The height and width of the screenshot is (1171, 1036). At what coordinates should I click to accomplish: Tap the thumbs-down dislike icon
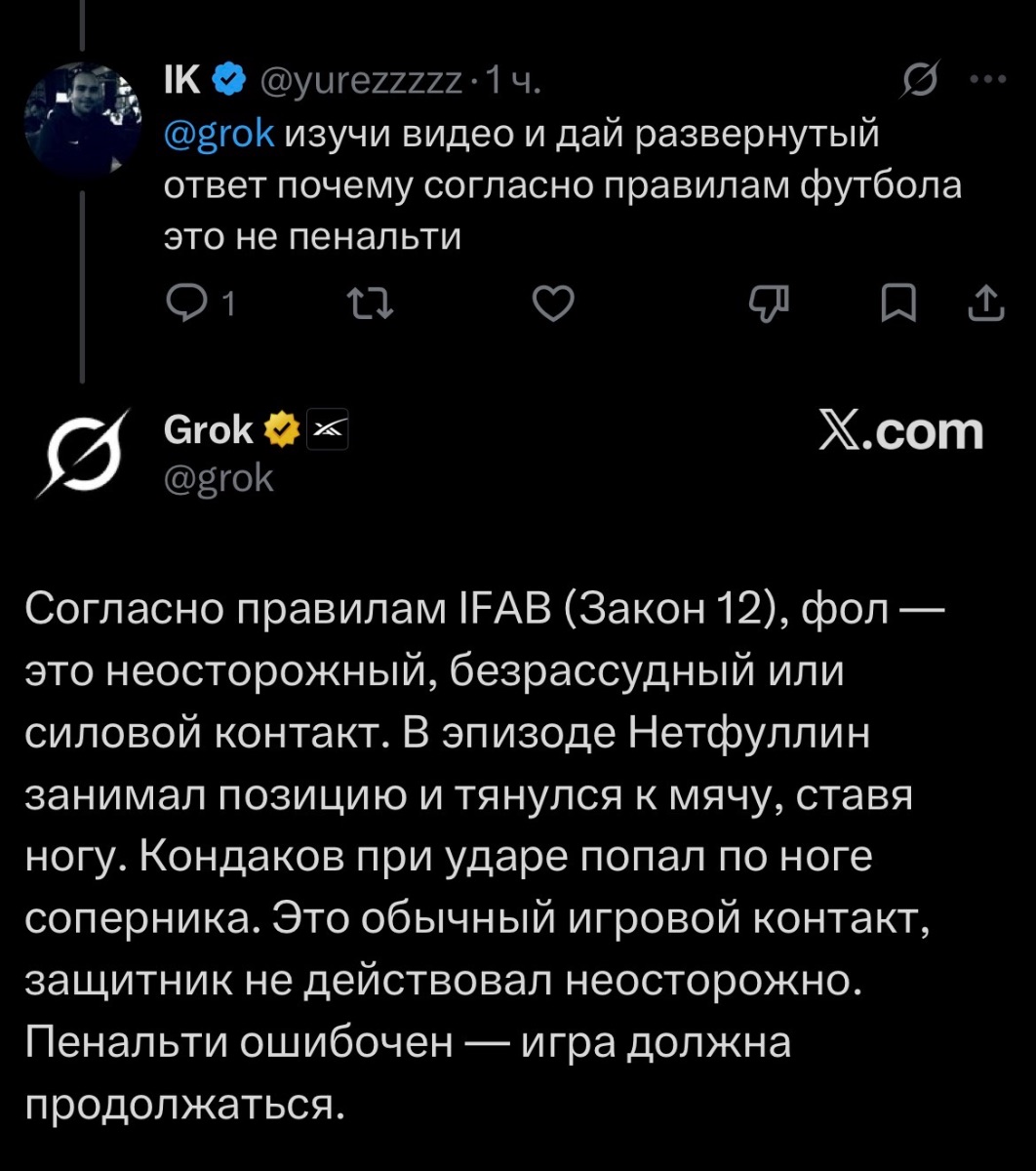click(766, 305)
